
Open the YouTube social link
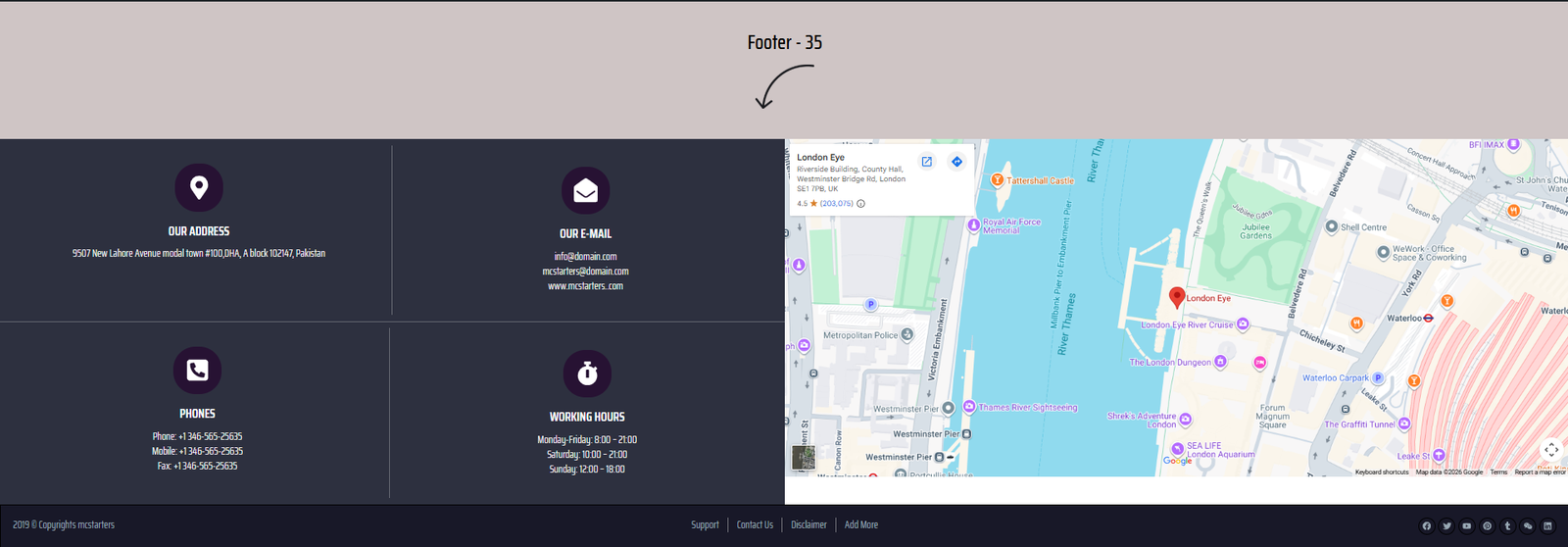tap(1467, 526)
